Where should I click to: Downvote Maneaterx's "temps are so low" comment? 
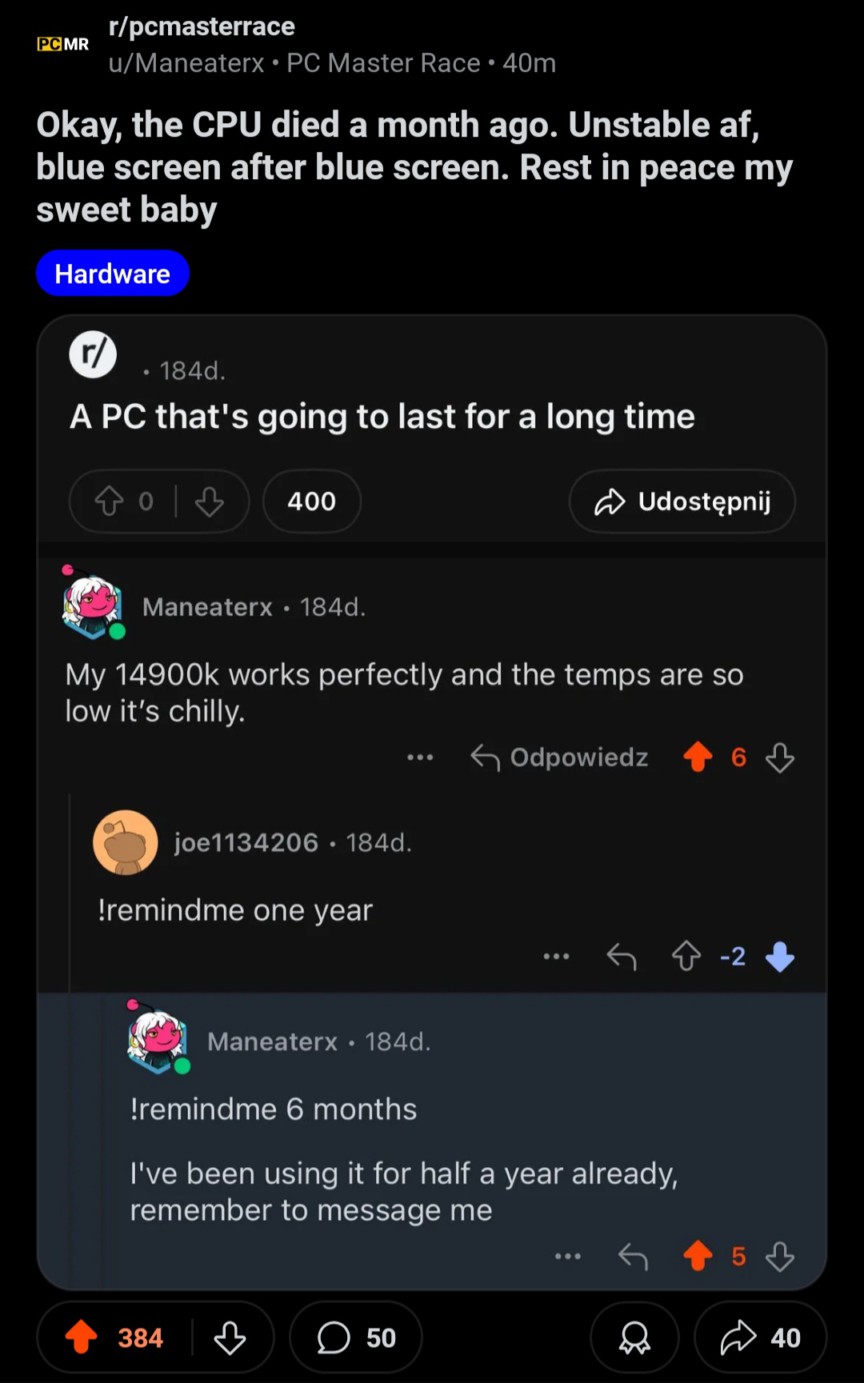[779, 757]
